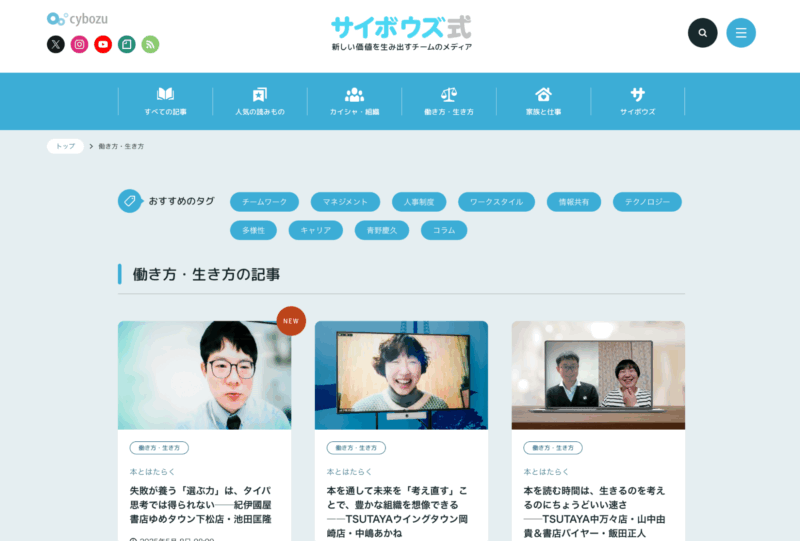
Task: Open the green note social icon
Action: click(x=127, y=44)
